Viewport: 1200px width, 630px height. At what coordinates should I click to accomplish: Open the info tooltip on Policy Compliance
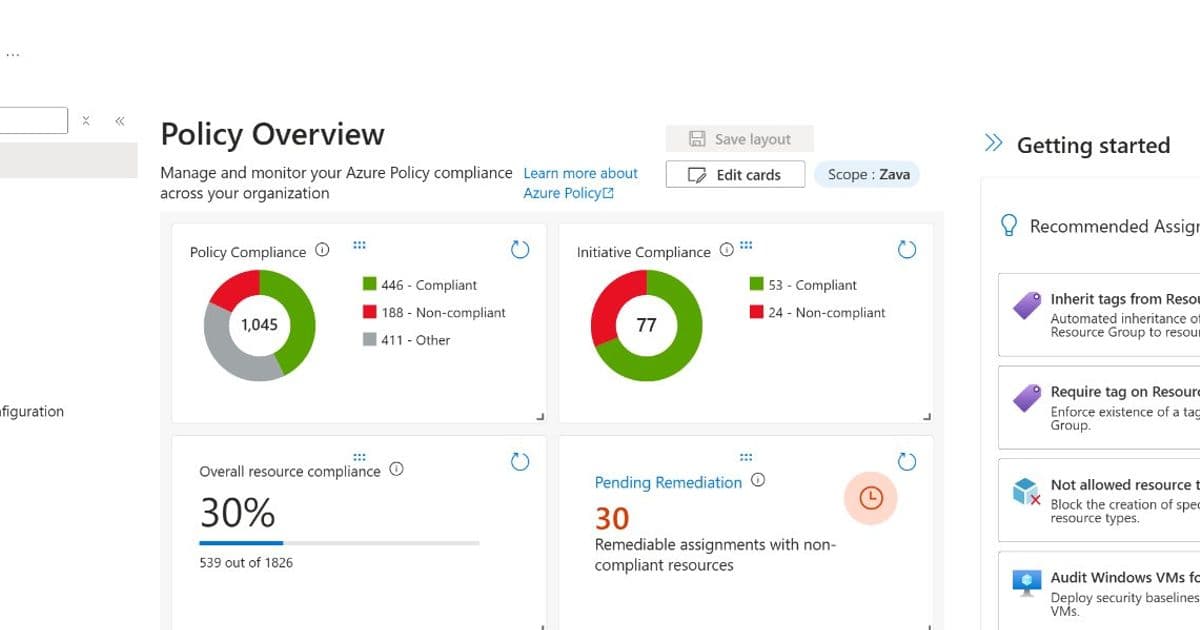pyautogui.click(x=322, y=251)
